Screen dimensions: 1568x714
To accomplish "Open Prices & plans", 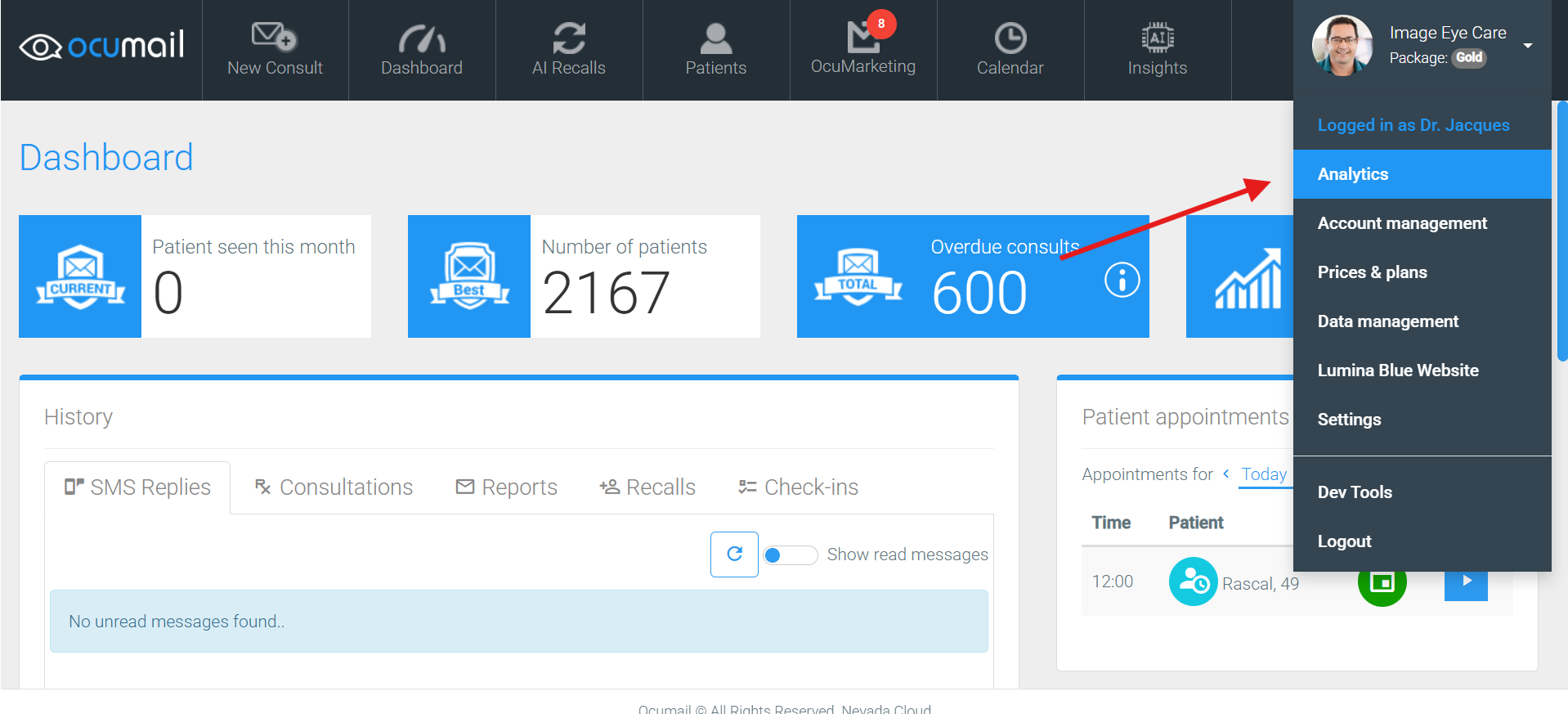I will click(x=1422, y=272).
